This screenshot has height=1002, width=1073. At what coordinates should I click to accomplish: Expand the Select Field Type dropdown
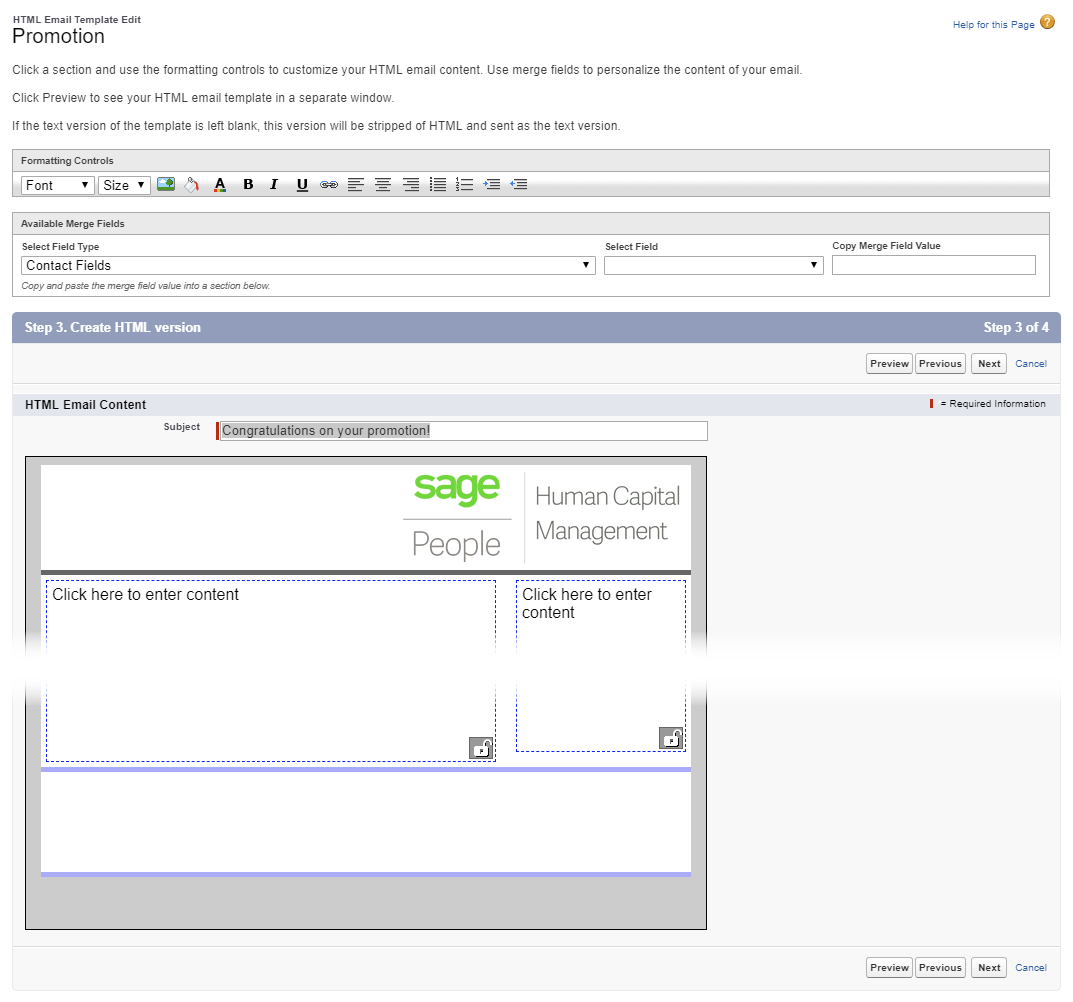click(x=308, y=265)
